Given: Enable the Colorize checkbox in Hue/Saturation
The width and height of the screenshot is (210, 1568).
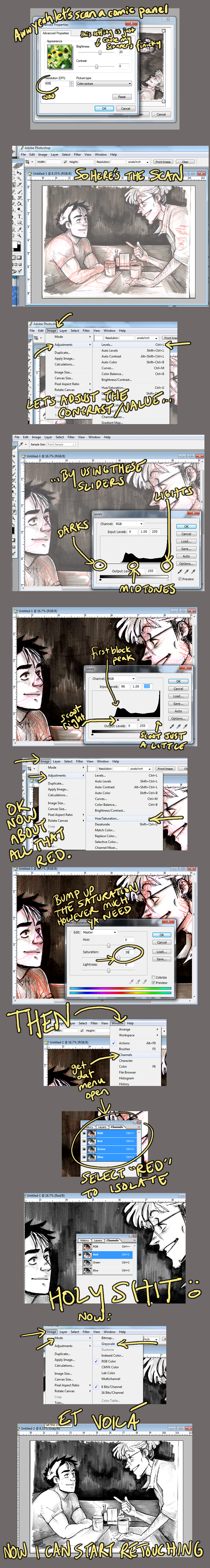Looking at the screenshot, I should (x=154, y=978).
